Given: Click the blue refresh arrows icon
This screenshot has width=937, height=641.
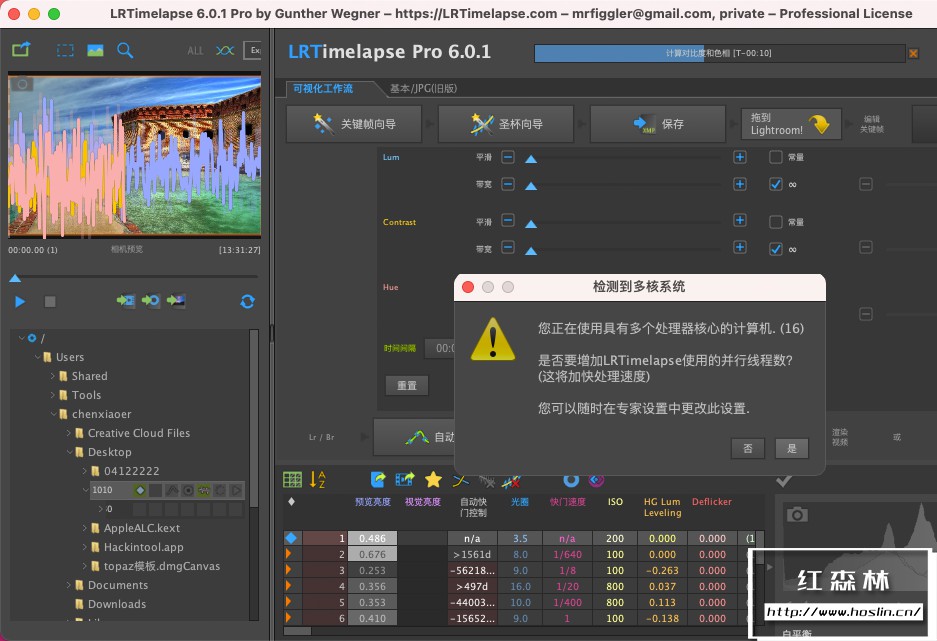Looking at the screenshot, I should [247, 302].
